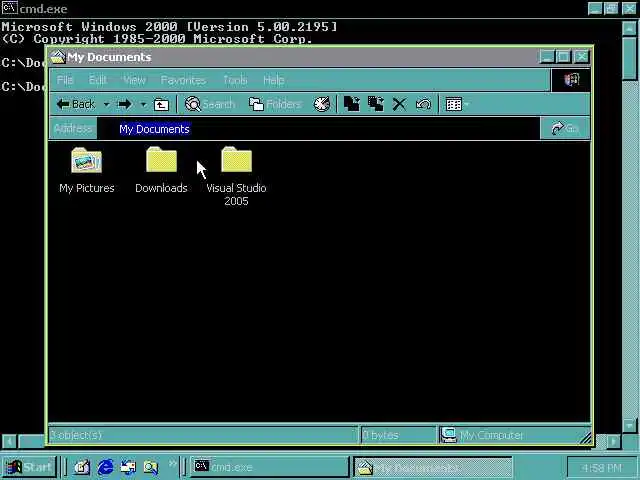Click the Start button
This screenshot has width=640, height=480.
(x=29, y=467)
